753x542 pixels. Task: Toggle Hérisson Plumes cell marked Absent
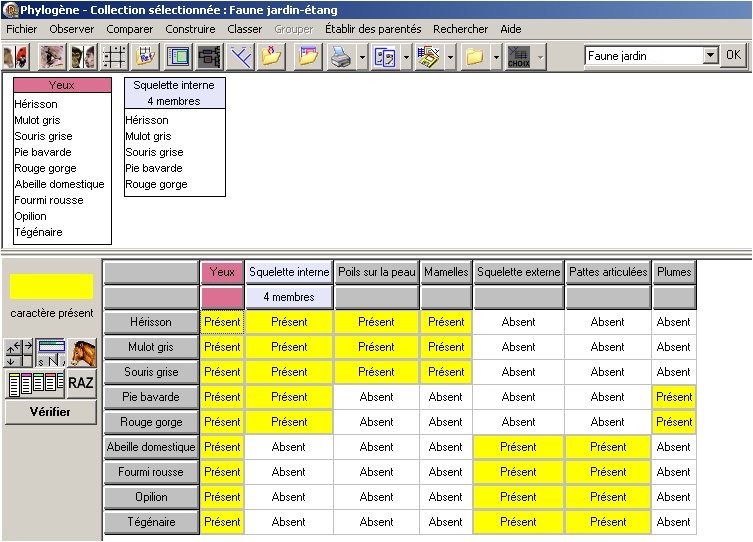(673, 322)
